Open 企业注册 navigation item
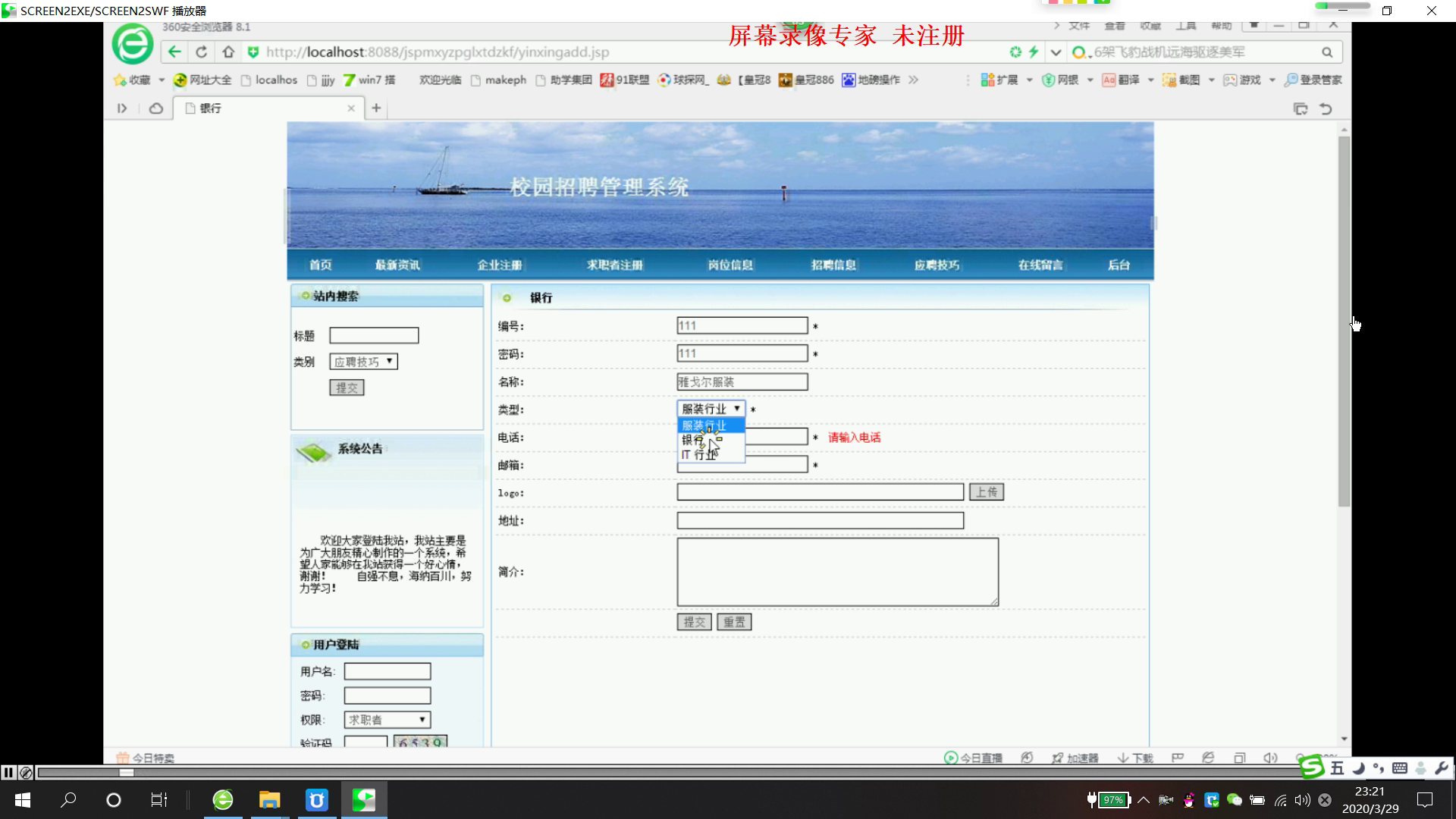This screenshot has width=1456, height=819. (x=500, y=265)
